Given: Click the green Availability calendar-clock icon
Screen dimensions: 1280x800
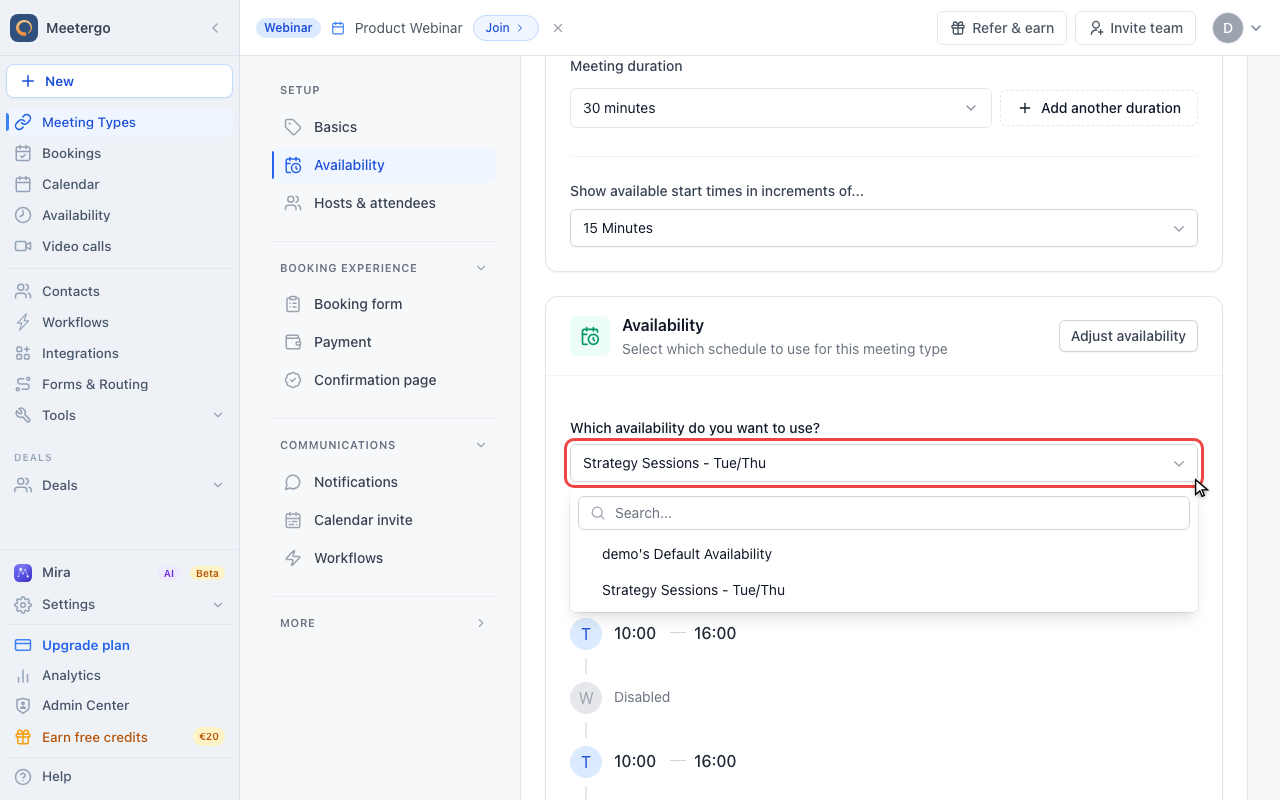Looking at the screenshot, I should (590, 336).
